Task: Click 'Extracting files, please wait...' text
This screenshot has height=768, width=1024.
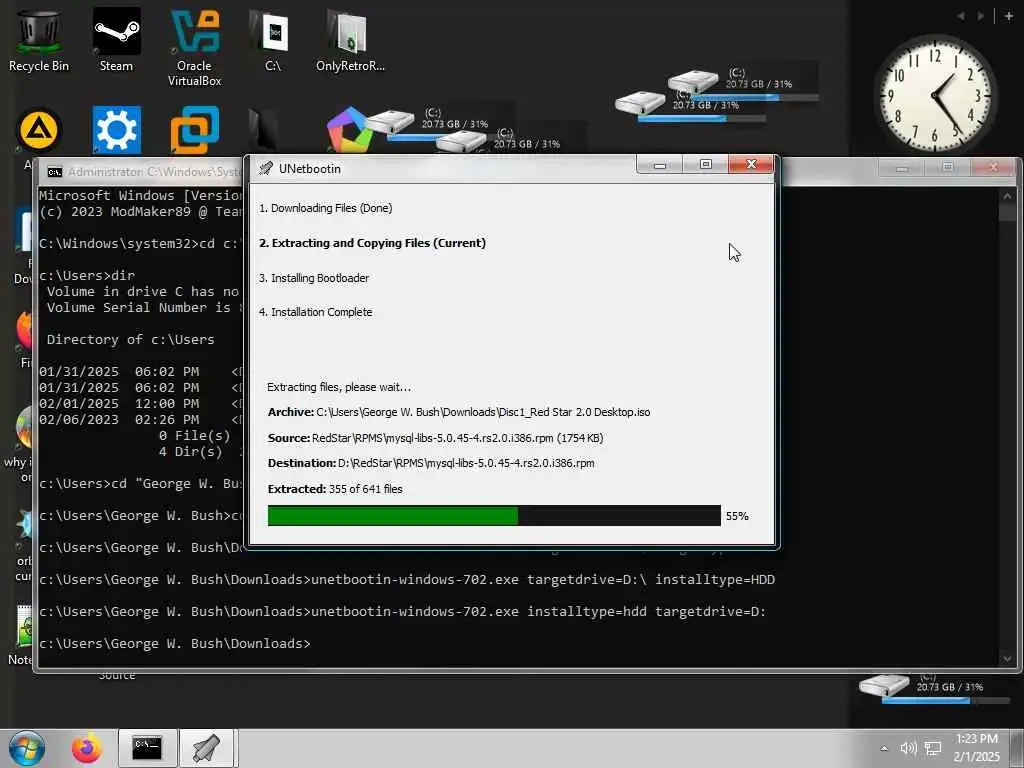Action: click(339, 387)
